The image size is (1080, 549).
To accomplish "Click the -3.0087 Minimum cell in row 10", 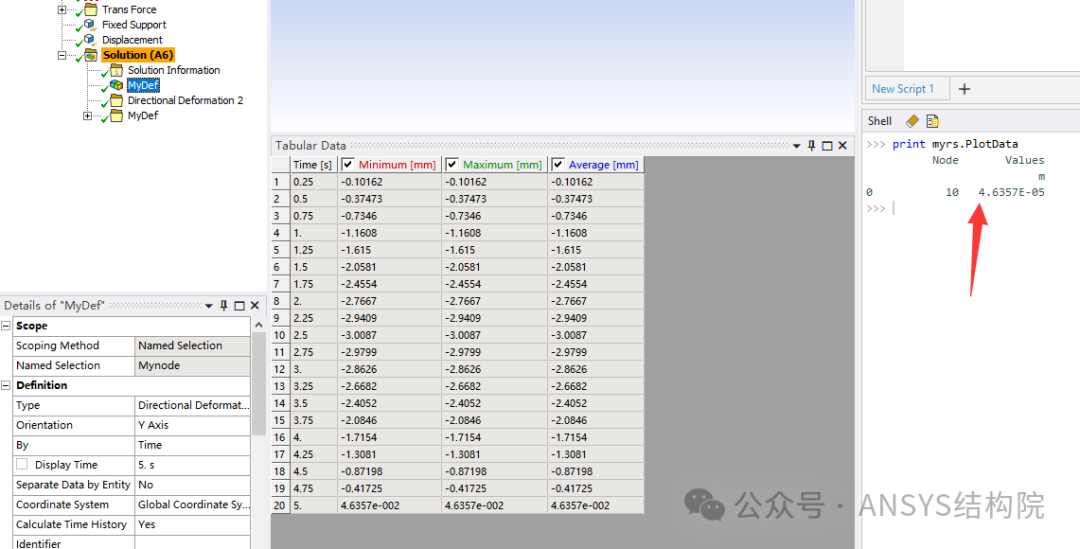I will tap(389, 335).
